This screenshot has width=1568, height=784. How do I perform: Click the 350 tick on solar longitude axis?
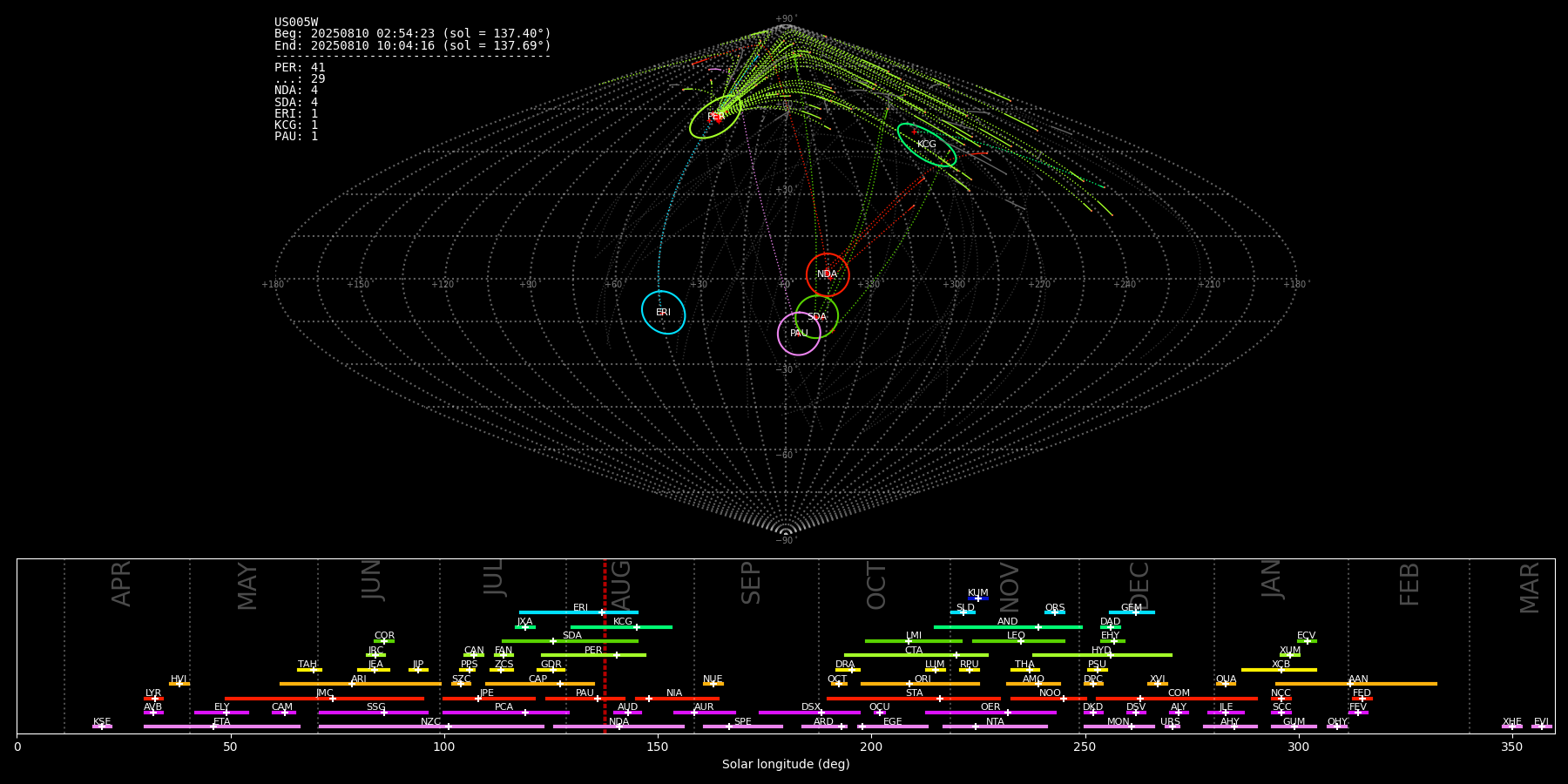[1512, 747]
